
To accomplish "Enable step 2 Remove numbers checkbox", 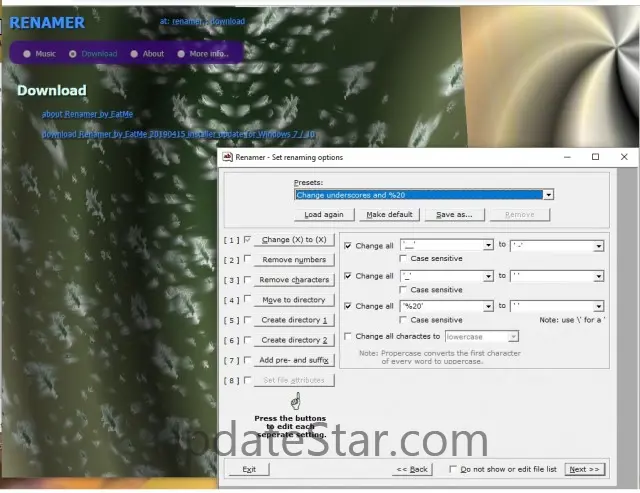I will coord(247,259).
